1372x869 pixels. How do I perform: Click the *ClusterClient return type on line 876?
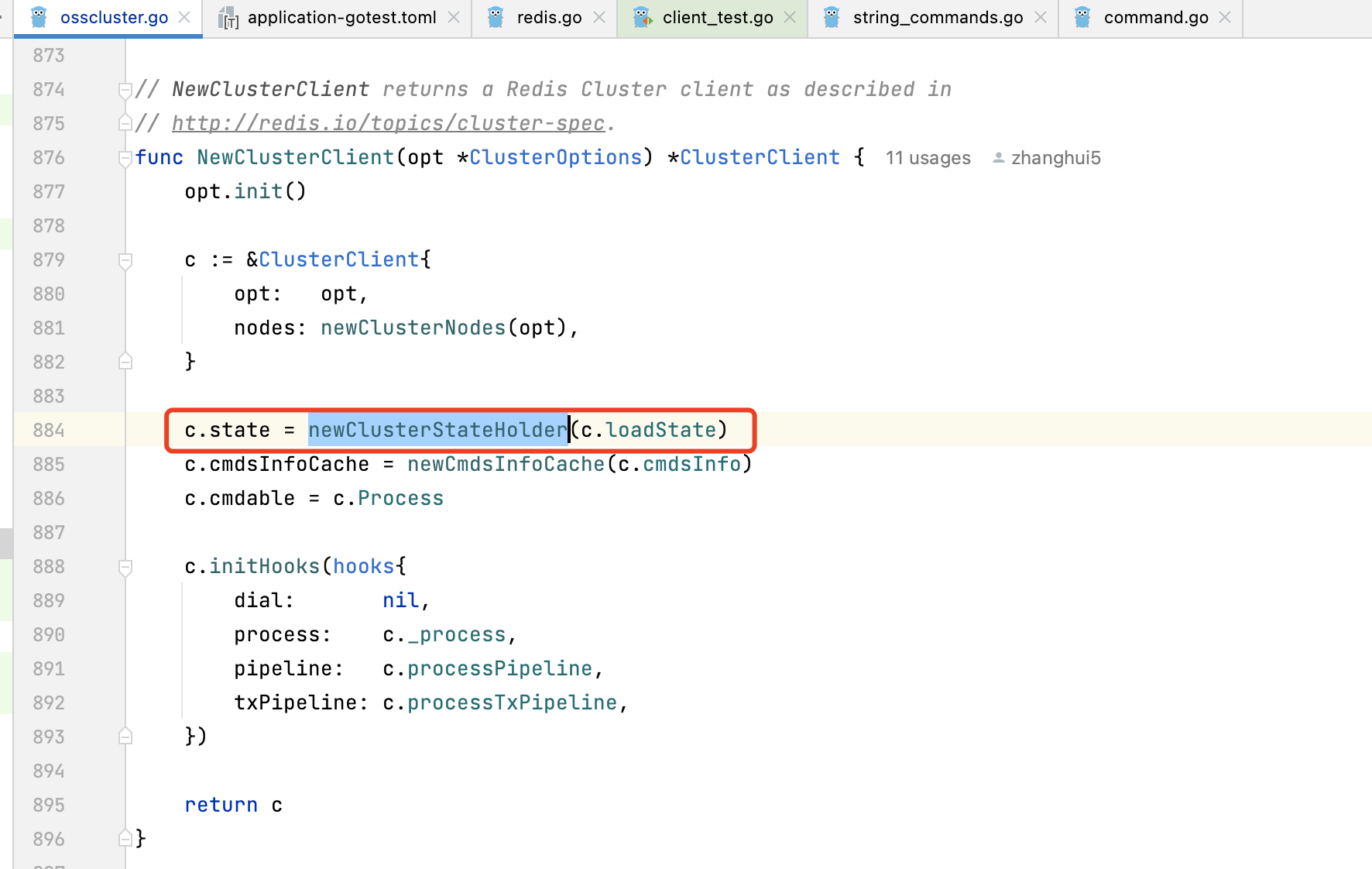(753, 157)
